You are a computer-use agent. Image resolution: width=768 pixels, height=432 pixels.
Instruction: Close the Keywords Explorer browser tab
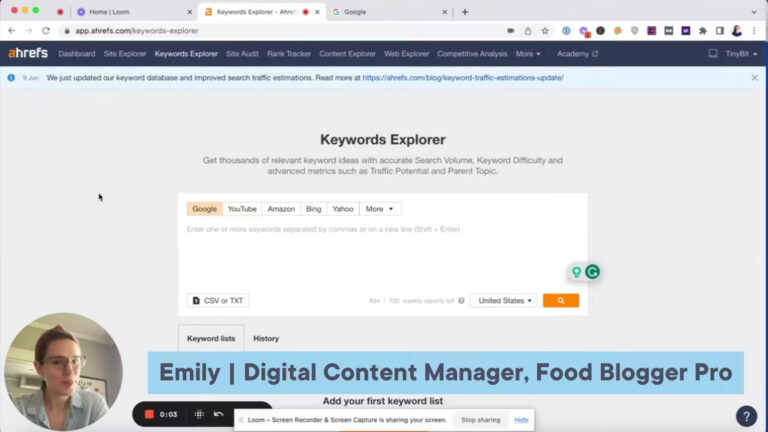coord(317,12)
